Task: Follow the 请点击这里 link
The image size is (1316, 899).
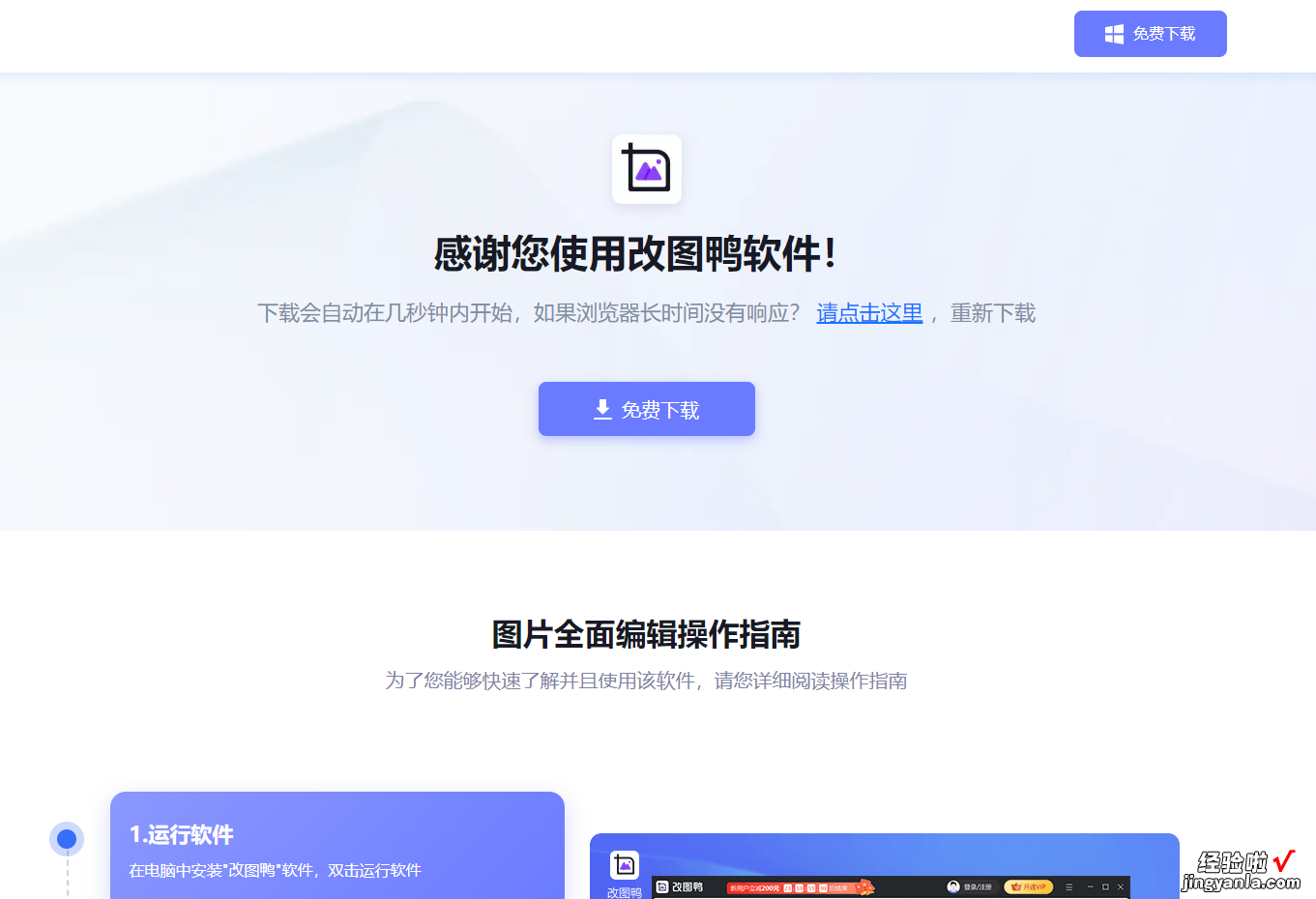Action: point(869,313)
